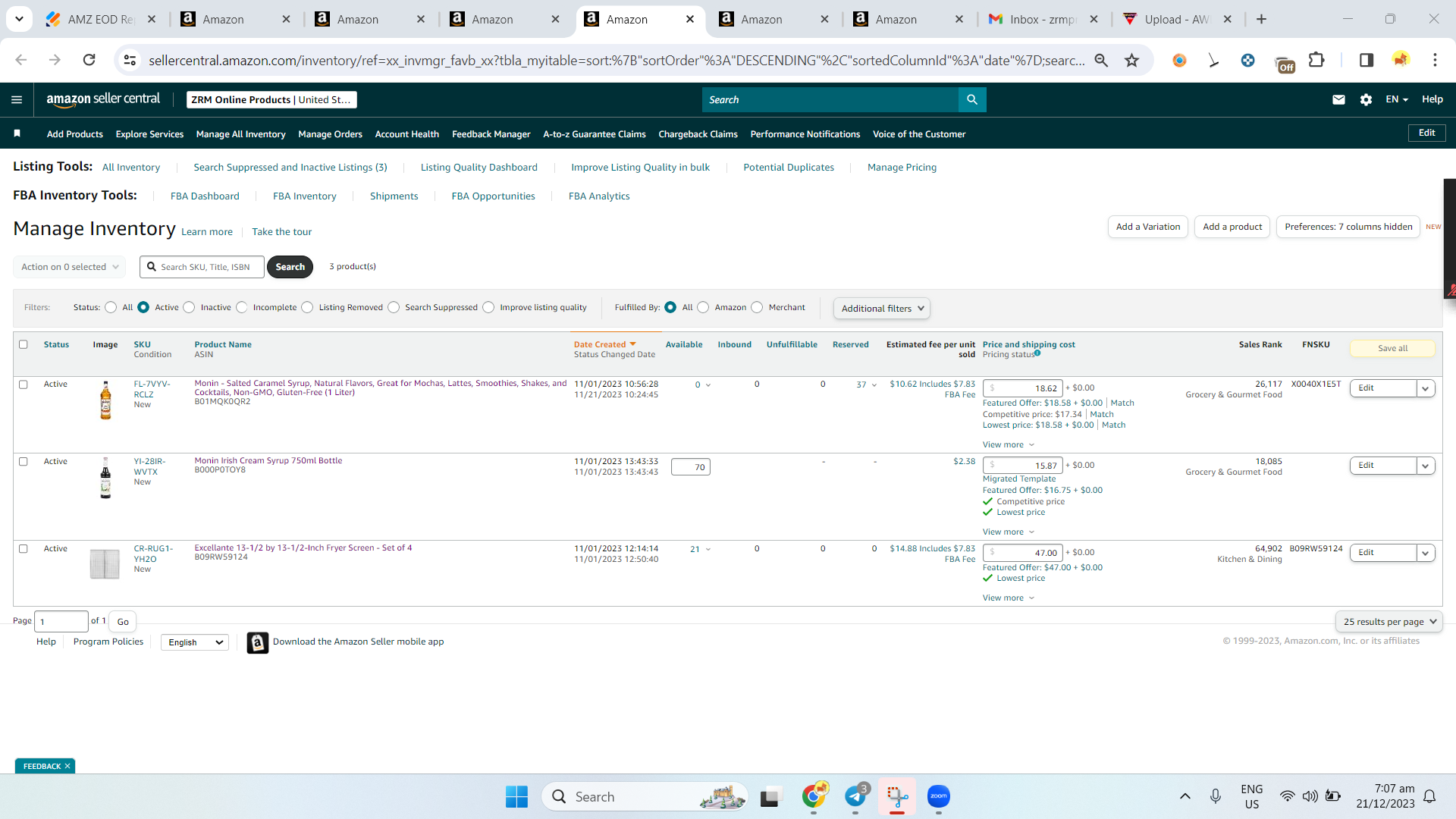The width and height of the screenshot is (1456, 819).
Task: Go back in browser history
Action: coord(21,60)
